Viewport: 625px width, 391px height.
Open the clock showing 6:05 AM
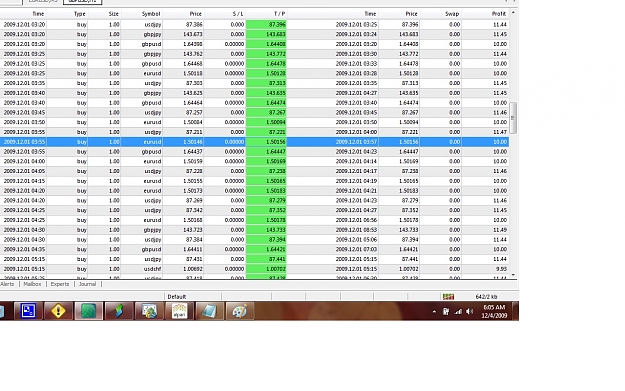[x=494, y=311]
